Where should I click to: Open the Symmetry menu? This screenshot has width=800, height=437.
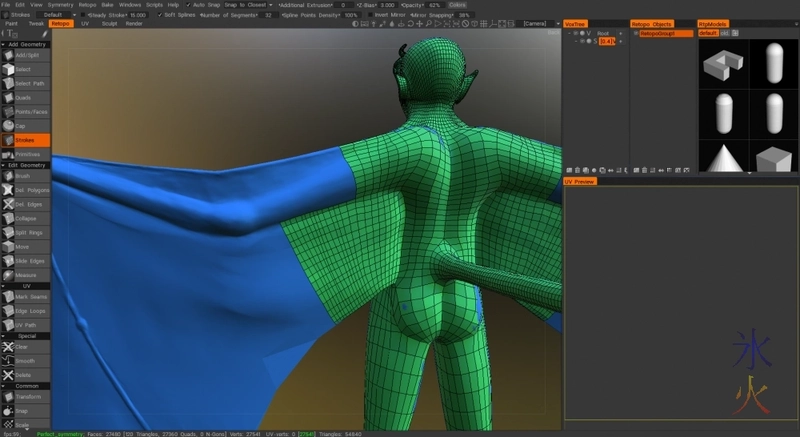coord(60,5)
